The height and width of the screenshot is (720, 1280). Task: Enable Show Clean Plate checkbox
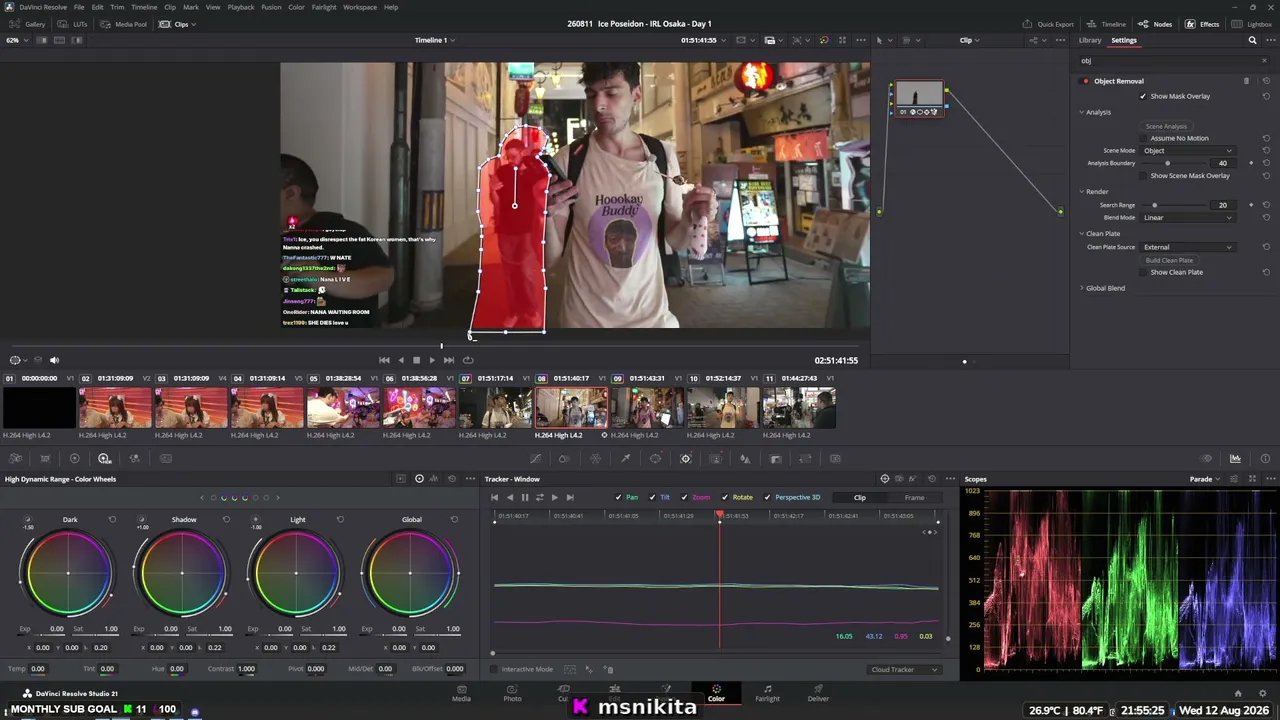1143,272
